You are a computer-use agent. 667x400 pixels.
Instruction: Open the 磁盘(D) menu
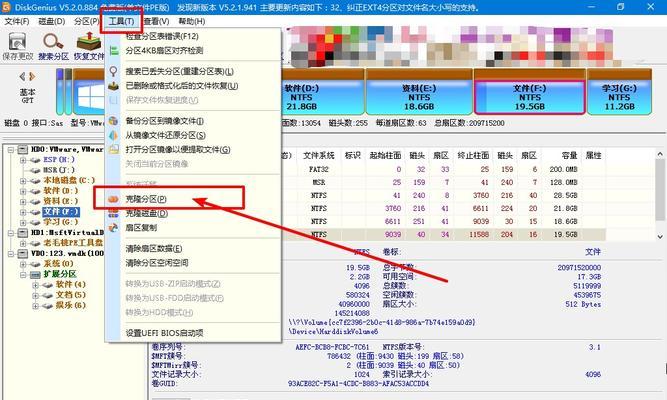(x=52, y=21)
